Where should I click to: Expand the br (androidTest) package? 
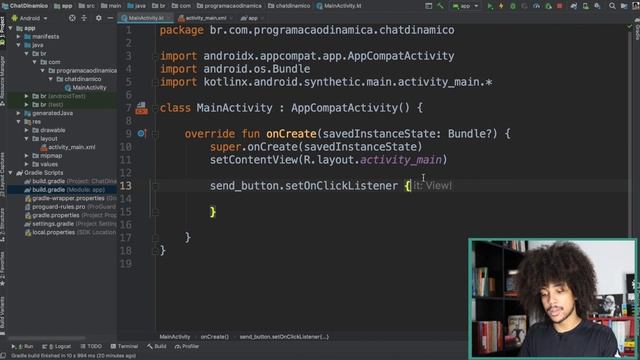click(x=27, y=96)
